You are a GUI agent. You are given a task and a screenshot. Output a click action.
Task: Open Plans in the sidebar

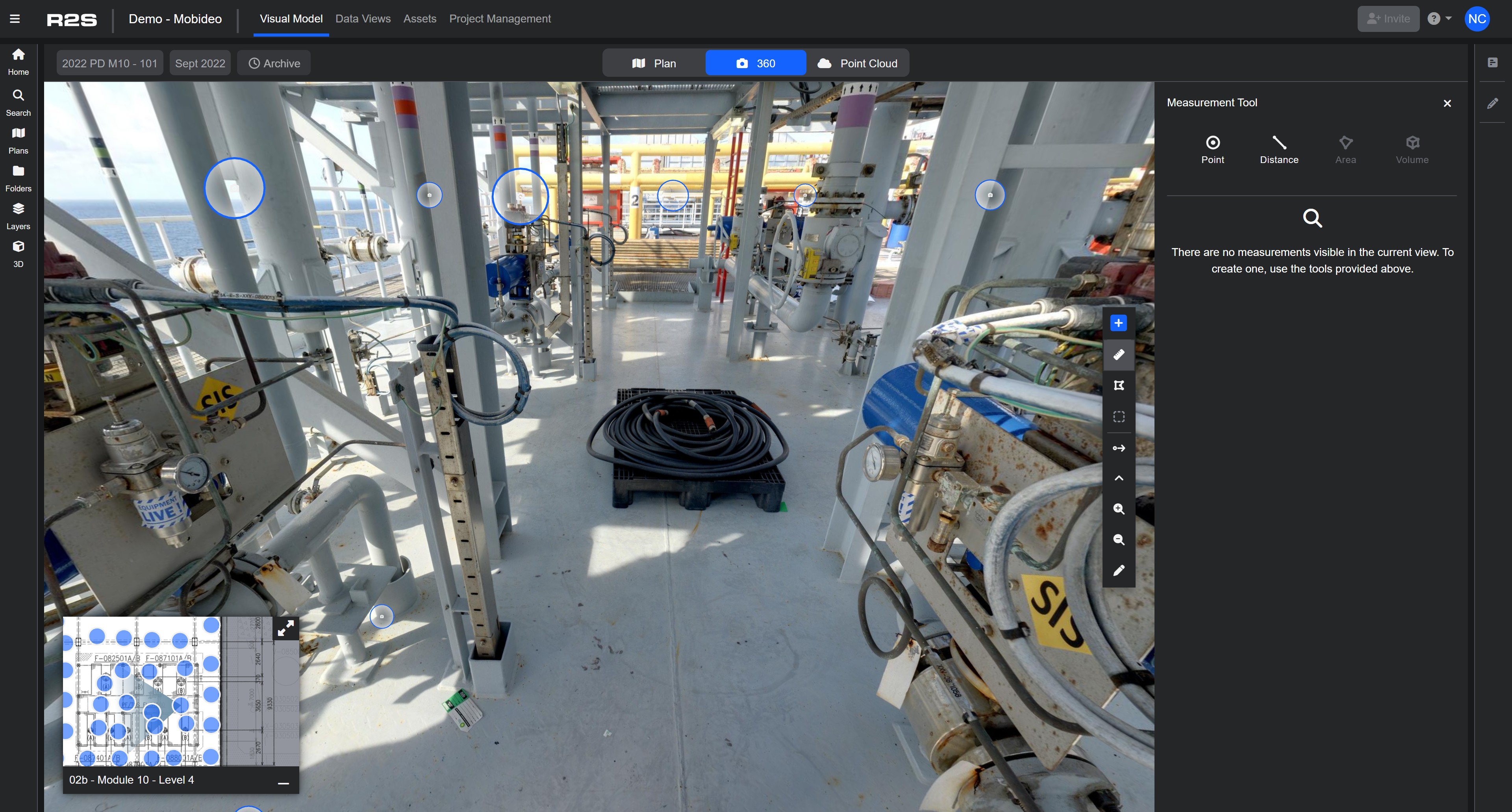point(18,141)
